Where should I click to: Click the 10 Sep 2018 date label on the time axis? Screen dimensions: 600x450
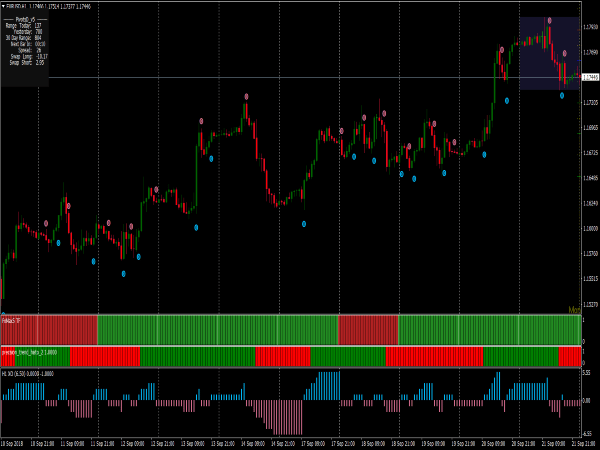click(x=11, y=443)
